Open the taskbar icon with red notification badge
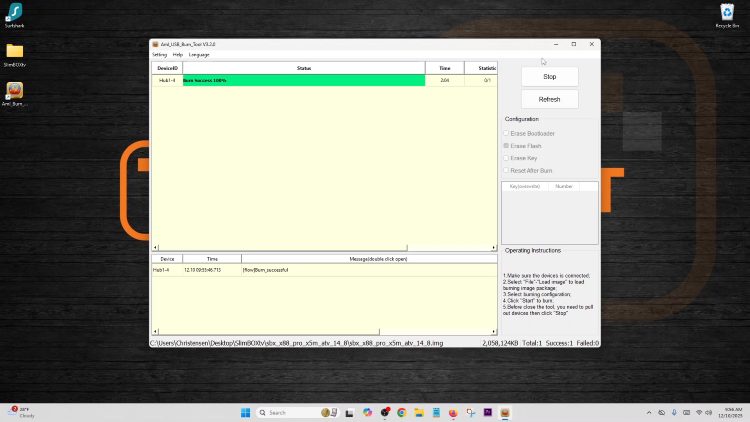 (x=385, y=412)
